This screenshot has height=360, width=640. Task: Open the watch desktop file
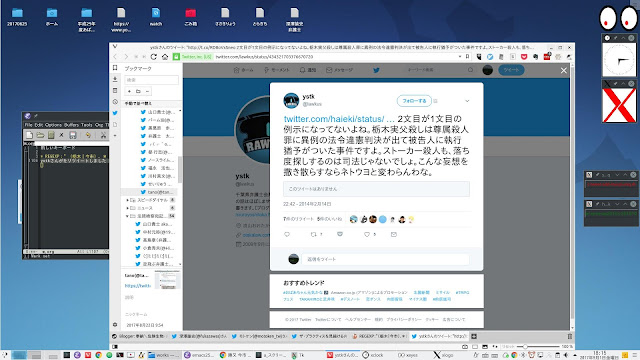point(156,17)
